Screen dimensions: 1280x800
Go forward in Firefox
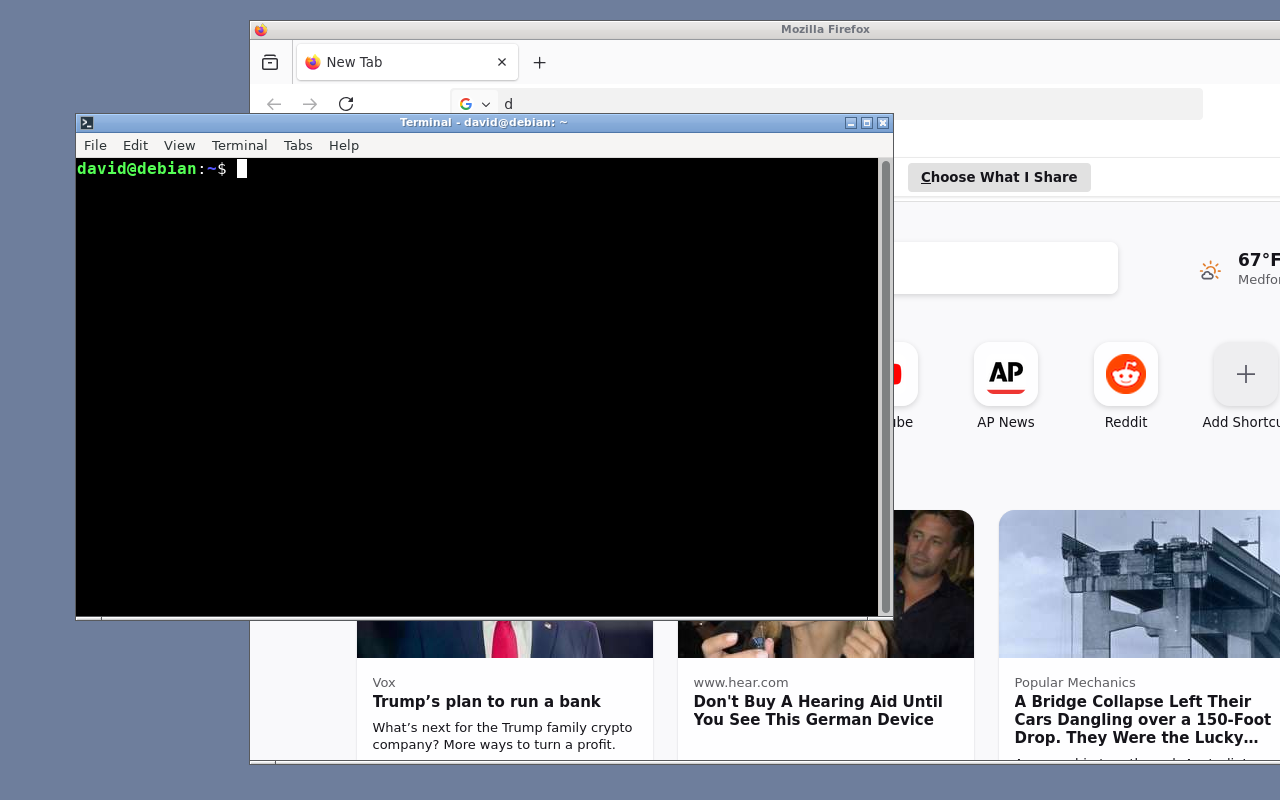pos(310,104)
